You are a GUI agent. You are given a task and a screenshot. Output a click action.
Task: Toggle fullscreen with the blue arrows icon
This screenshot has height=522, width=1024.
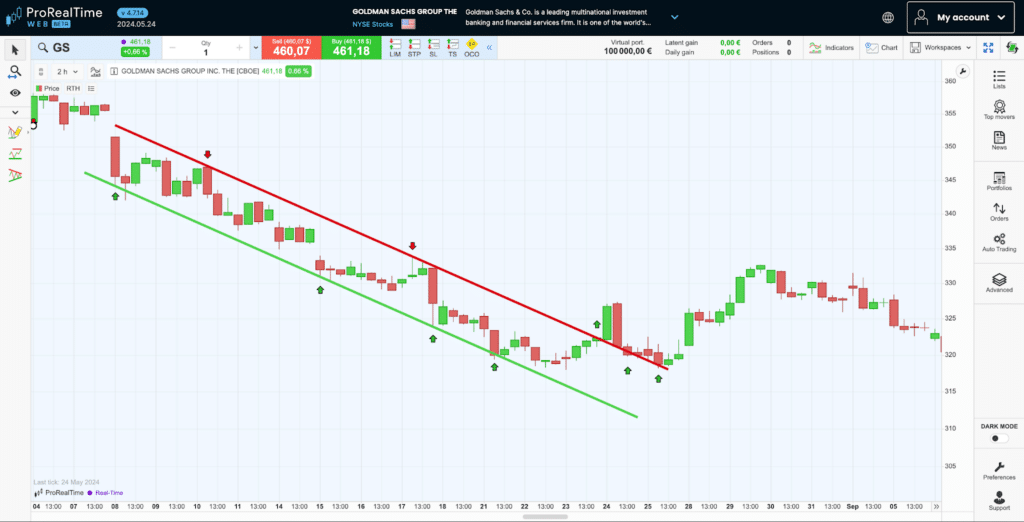[988, 48]
